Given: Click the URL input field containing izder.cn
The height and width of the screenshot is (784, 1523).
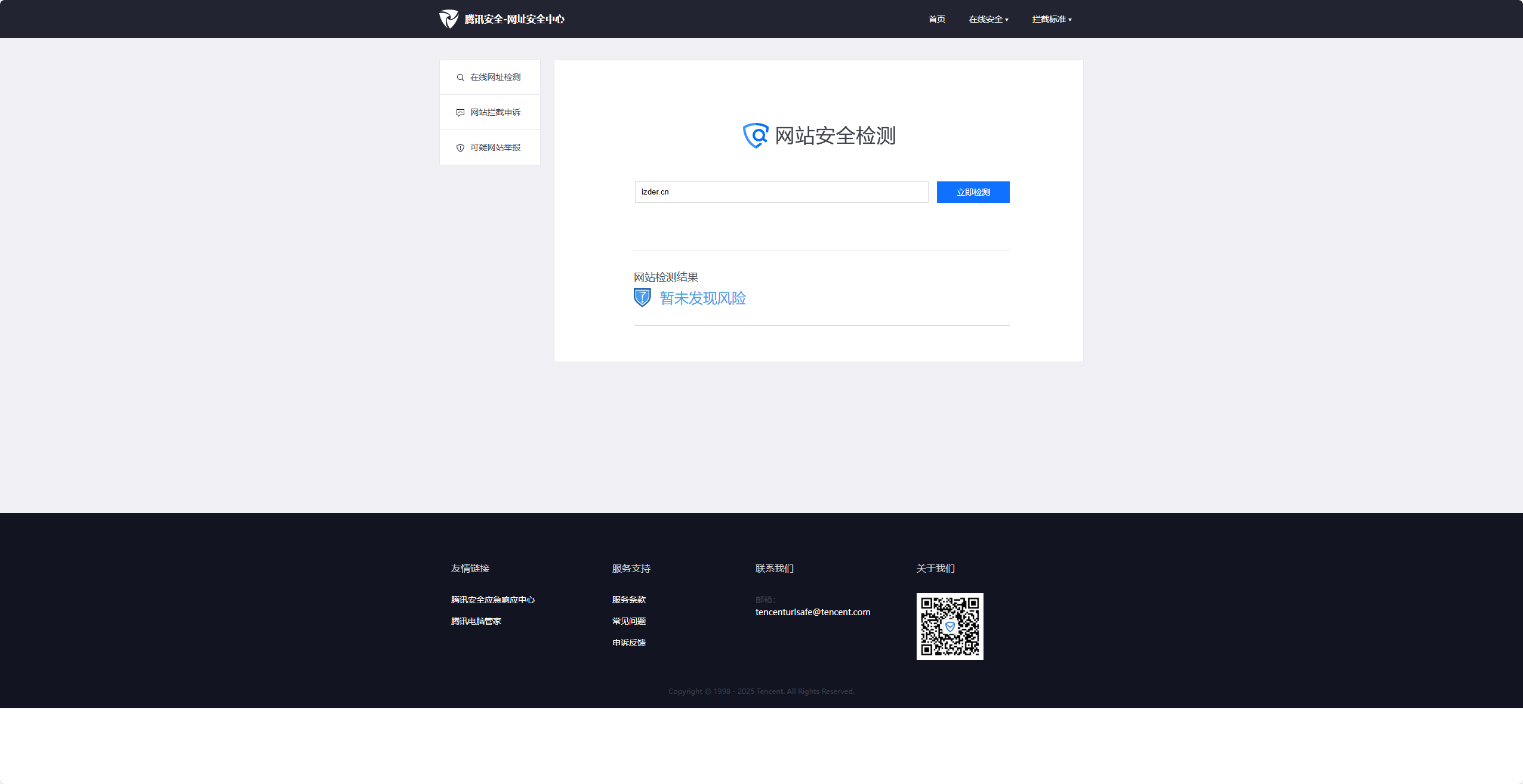Looking at the screenshot, I should (781, 192).
